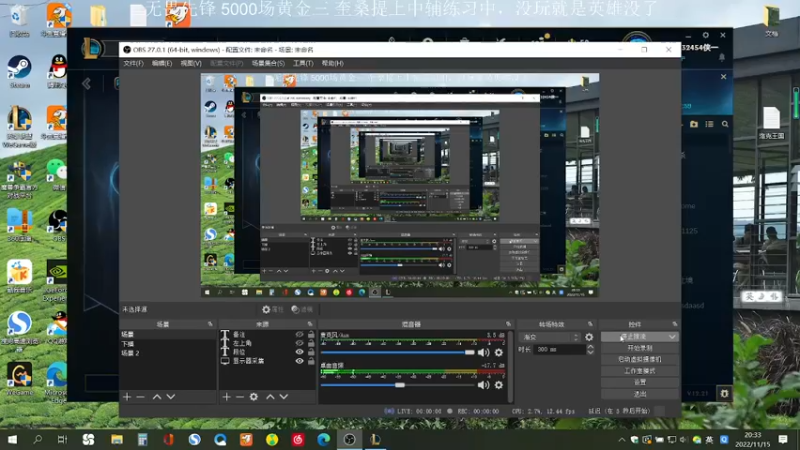Click 启动虚拟摄像机 virtual camera button
Viewport: 800px width, 450px height.
(x=639, y=359)
